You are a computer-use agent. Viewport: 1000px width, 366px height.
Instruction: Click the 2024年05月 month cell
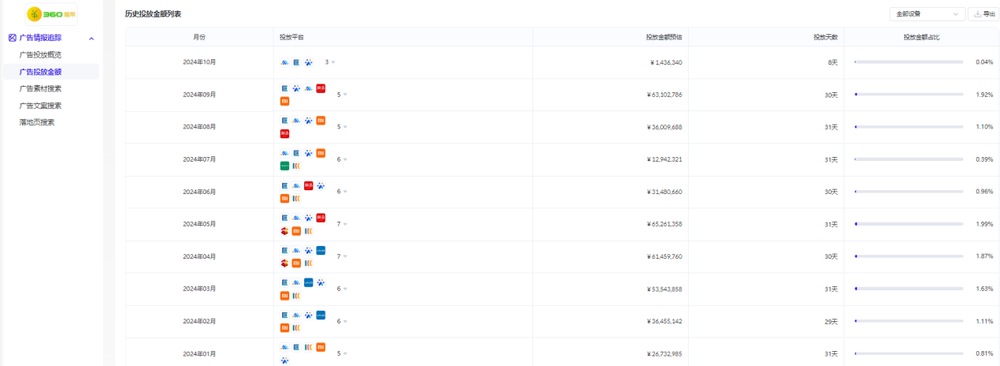pyautogui.click(x=200, y=224)
